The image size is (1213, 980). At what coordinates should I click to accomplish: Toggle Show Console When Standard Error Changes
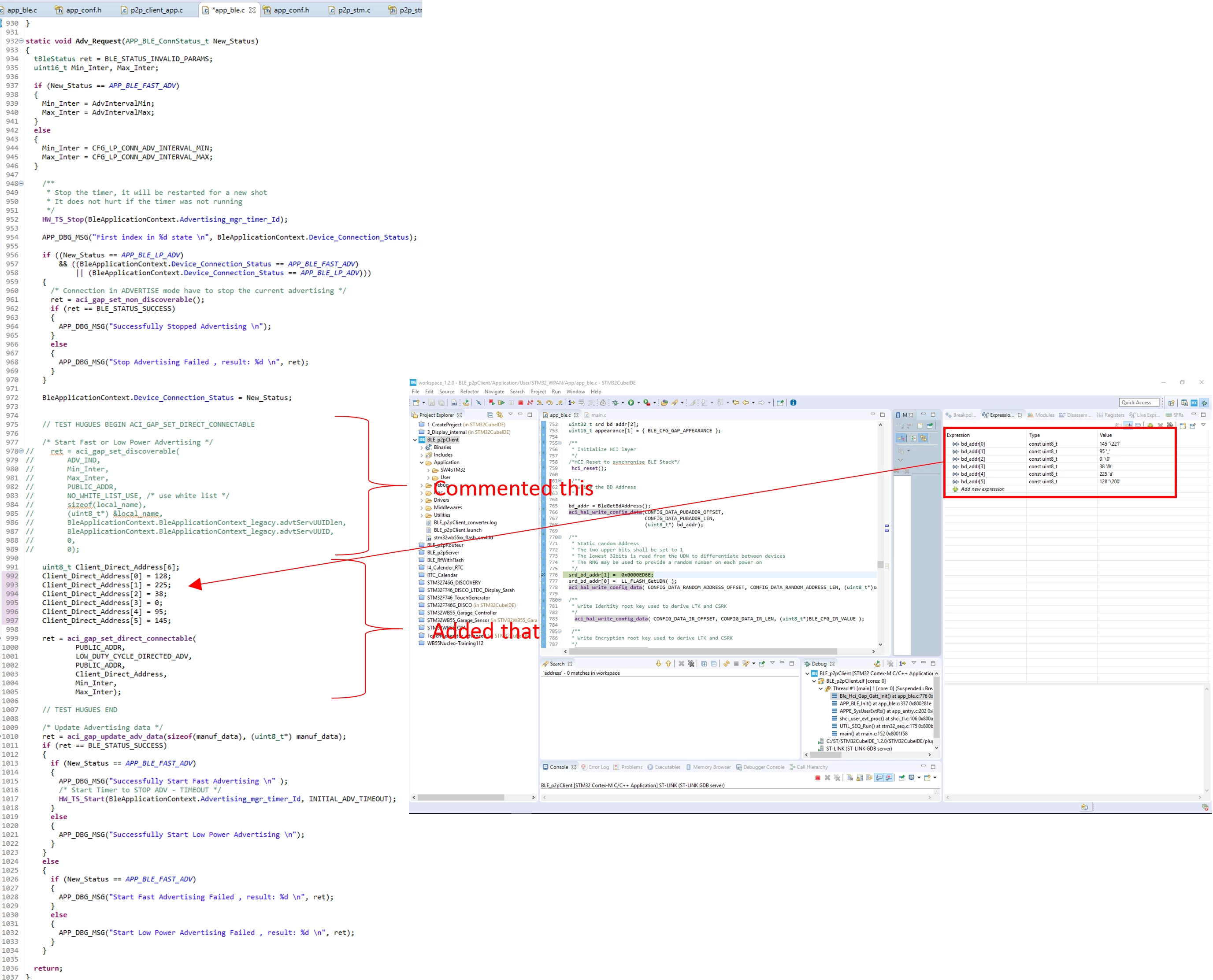(x=890, y=778)
